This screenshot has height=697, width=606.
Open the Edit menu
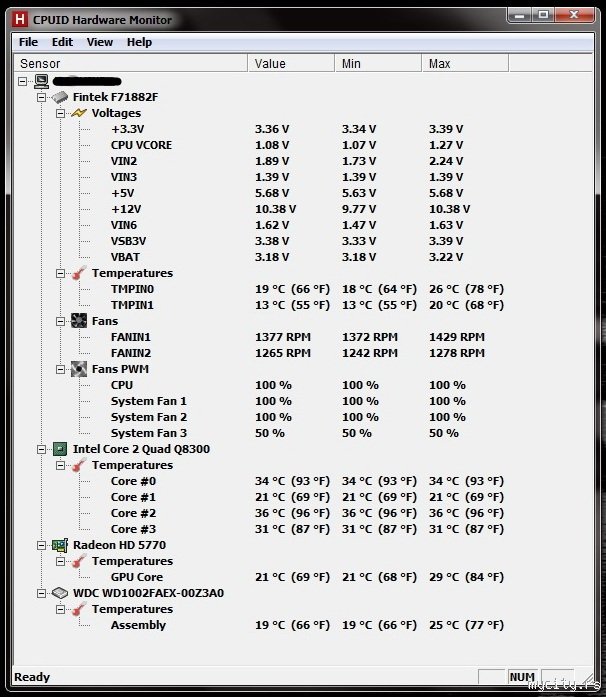pyautogui.click(x=62, y=42)
